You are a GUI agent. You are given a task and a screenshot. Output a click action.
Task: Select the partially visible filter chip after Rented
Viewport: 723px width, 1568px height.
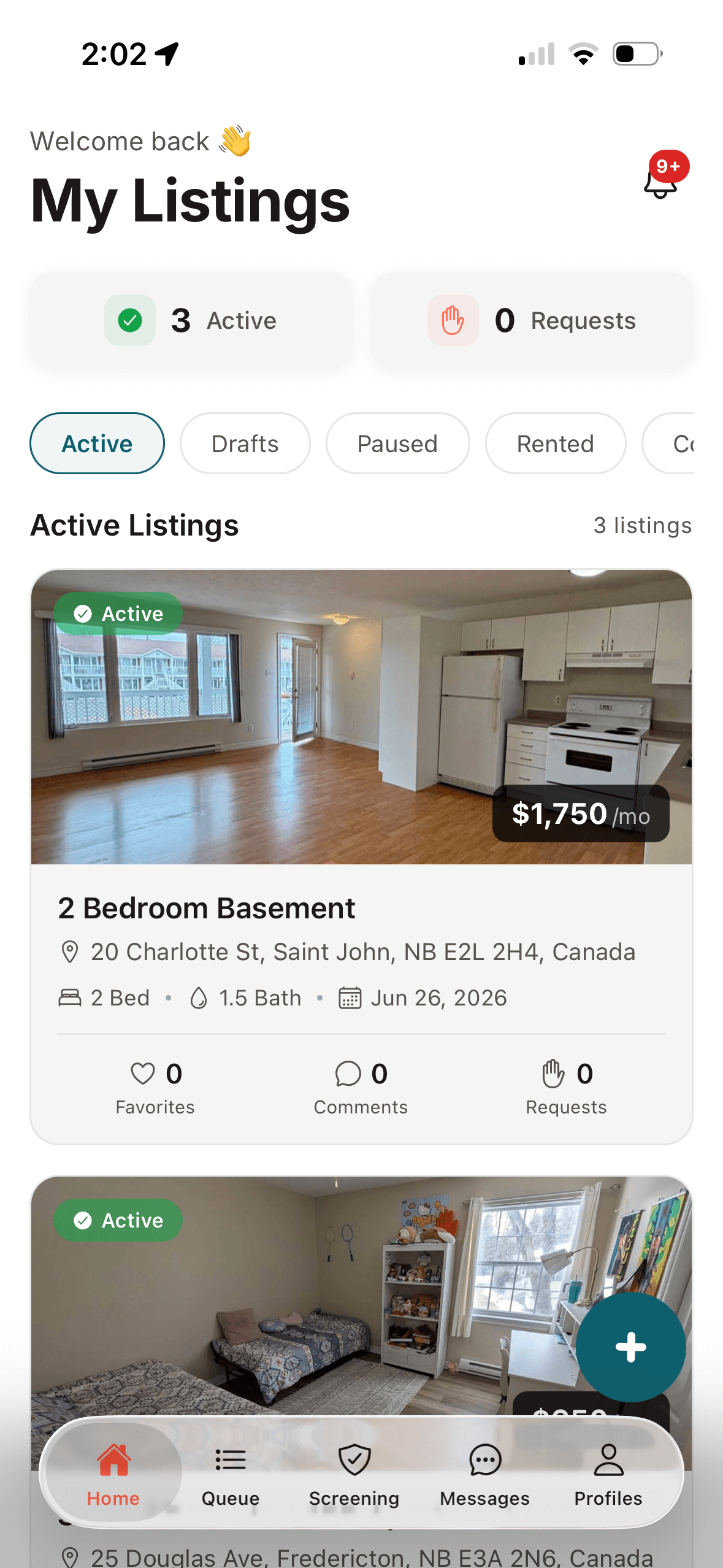pyautogui.click(x=668, y=443)
